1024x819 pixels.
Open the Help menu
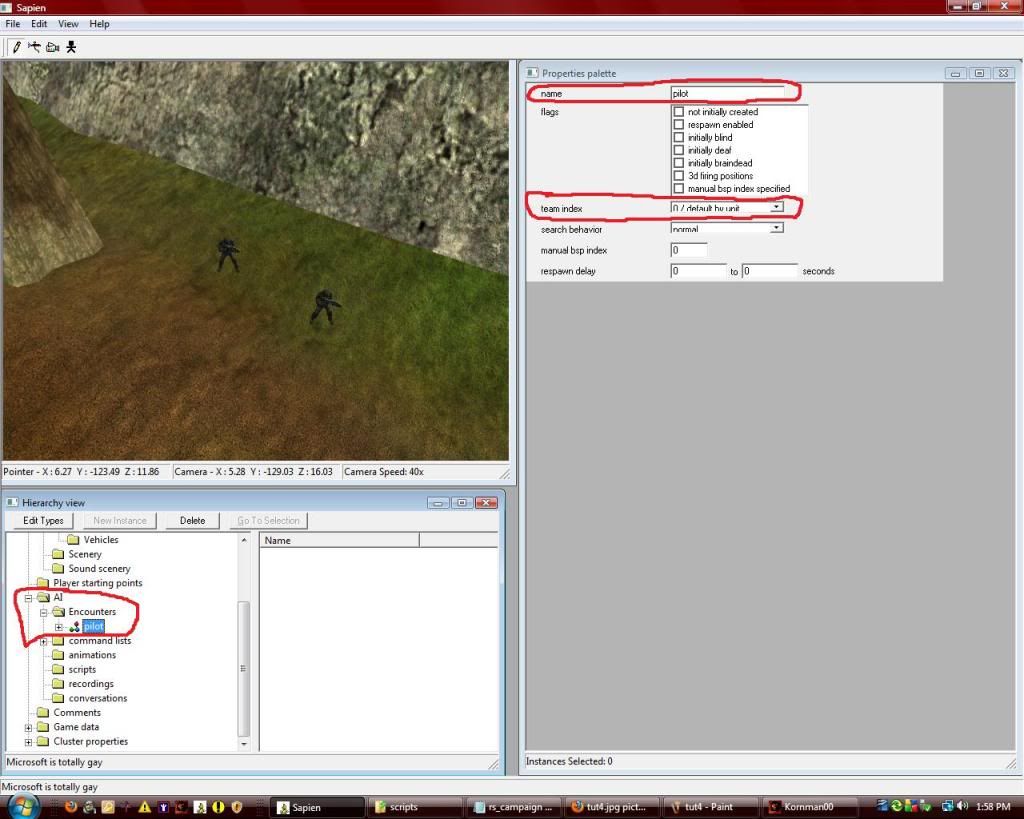tap(99, 24)
